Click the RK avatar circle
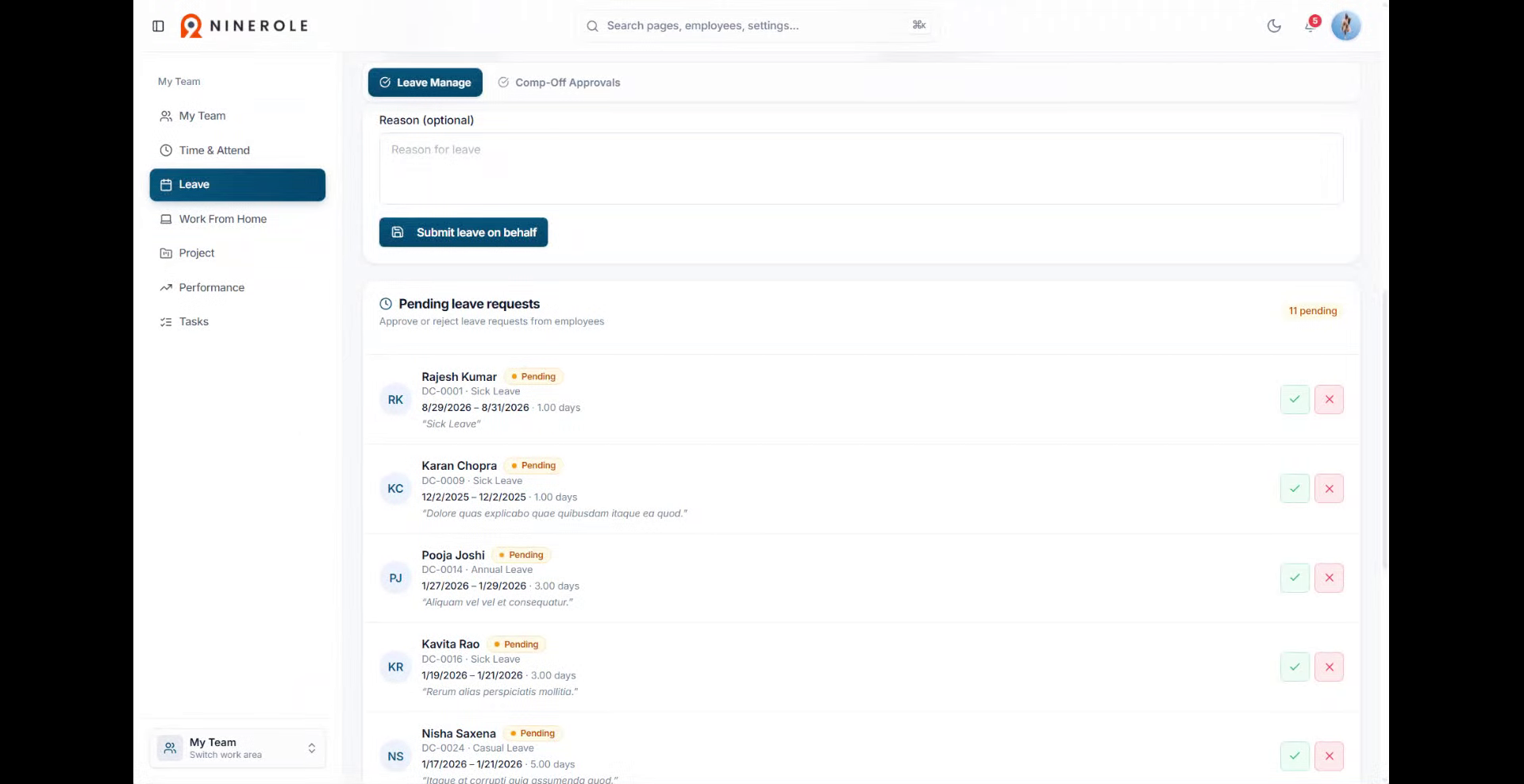 395,400
